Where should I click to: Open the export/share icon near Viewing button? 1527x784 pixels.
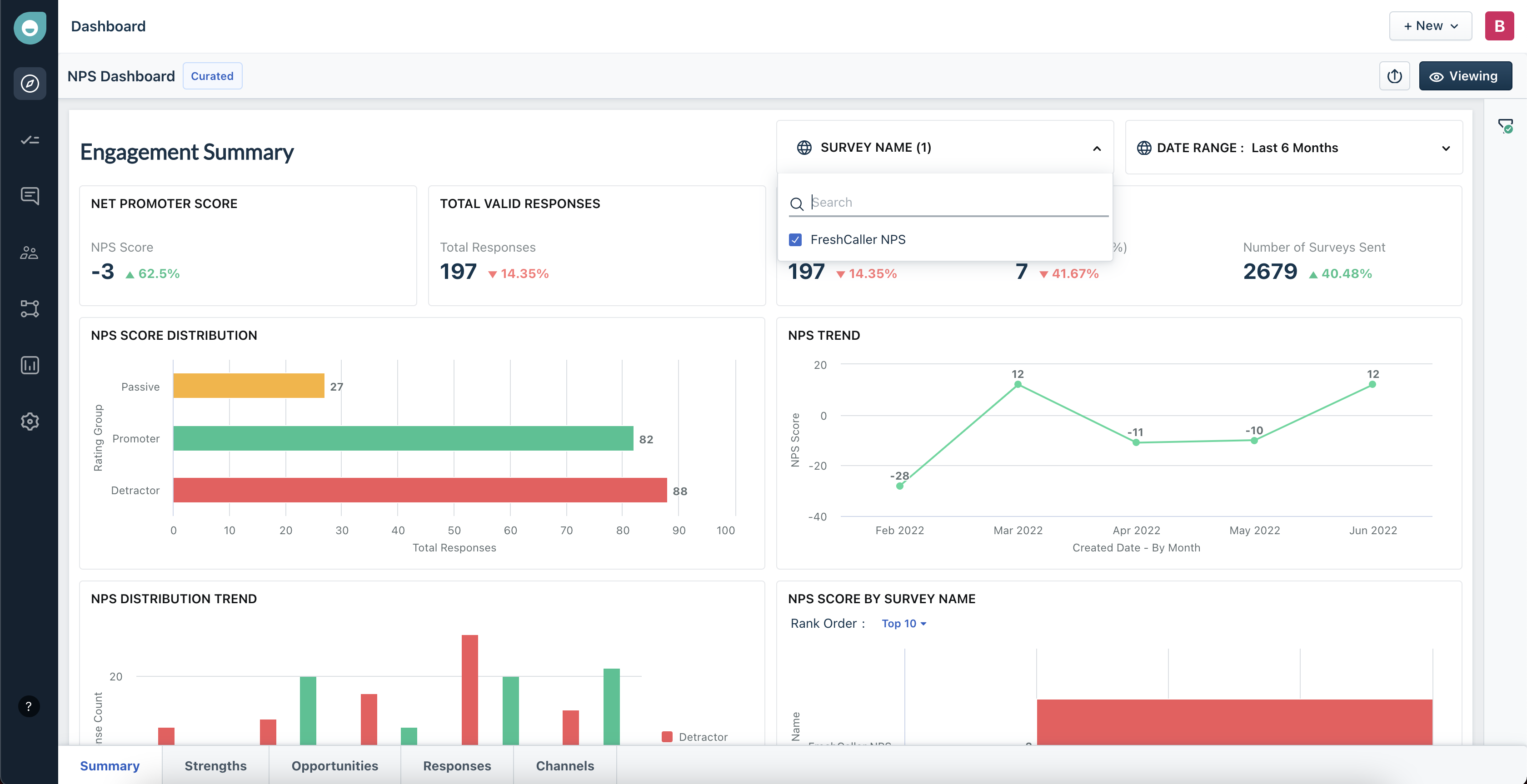click(x=1394, y=76)
